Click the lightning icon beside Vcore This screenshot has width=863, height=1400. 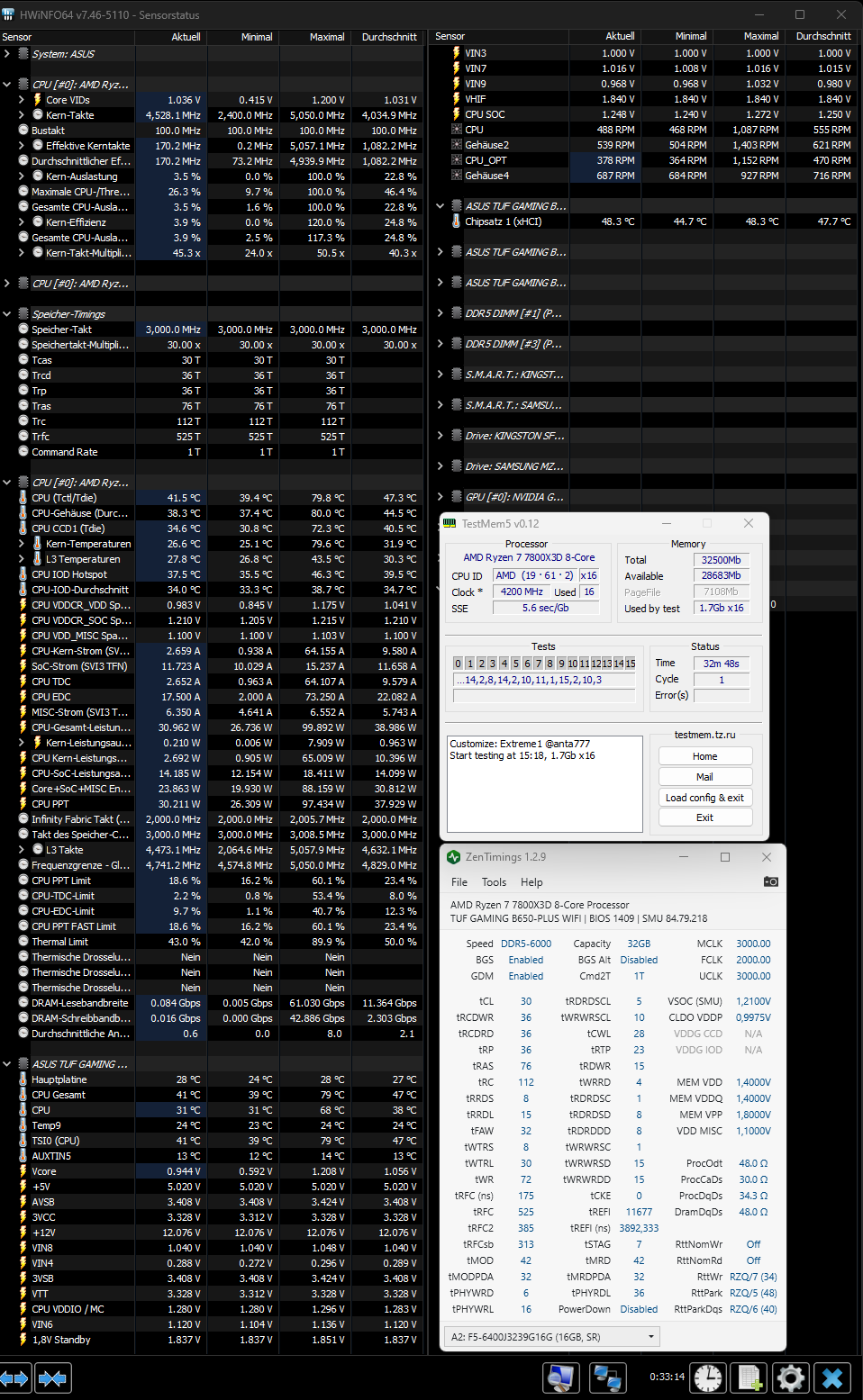click(x=23, y=1171)
